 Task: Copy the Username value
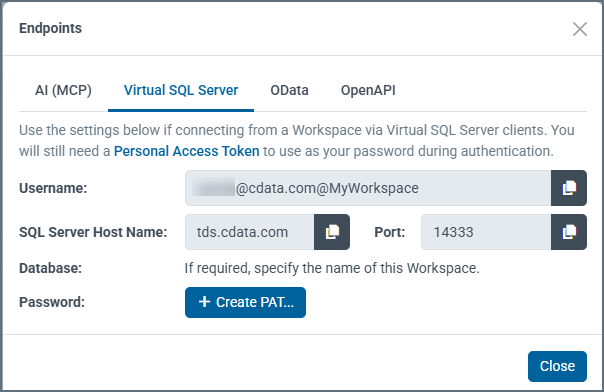(x=569, y=188)
